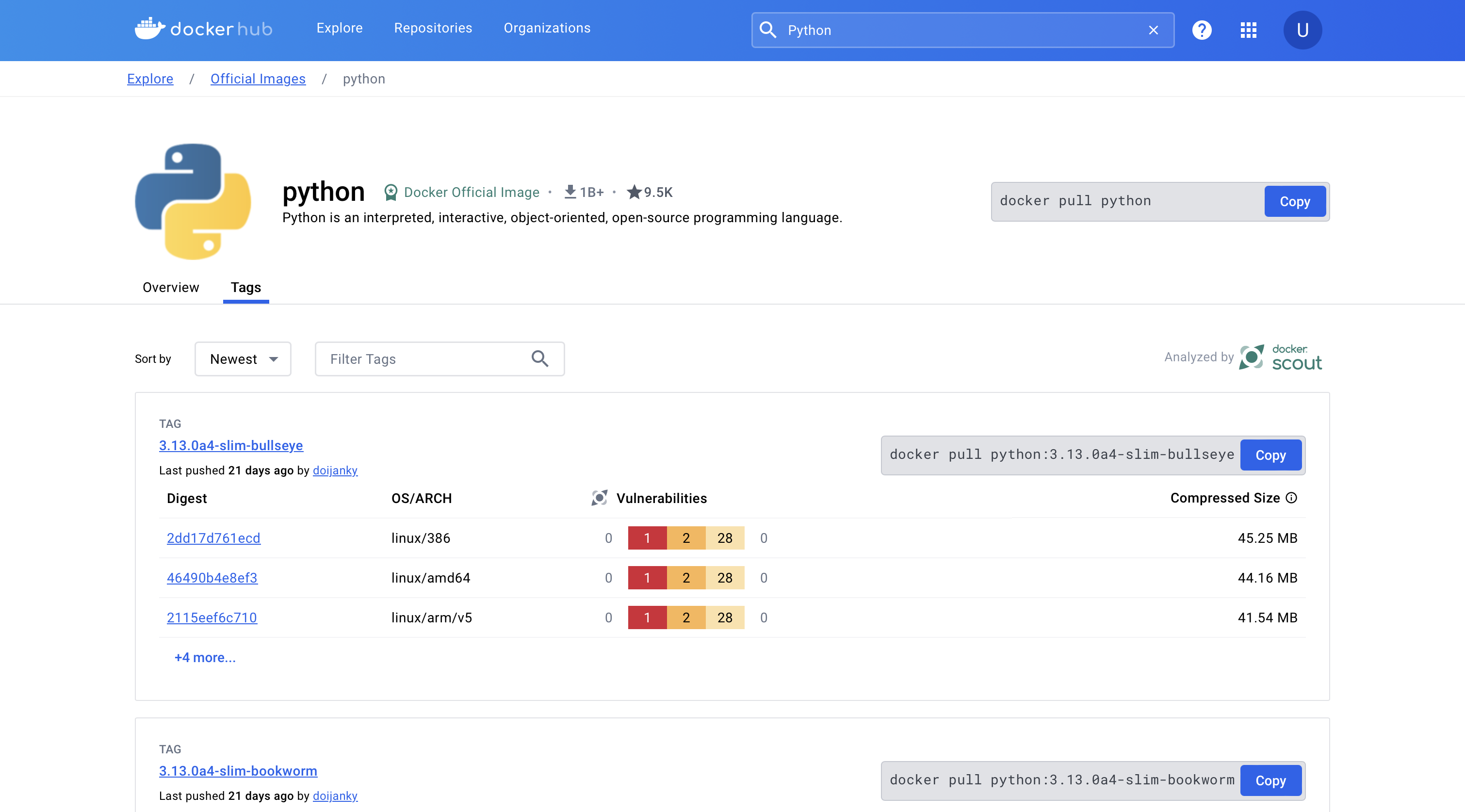The height and width of the screenshot is (812, 1465).
Task: Open digest 46490b4e8ef3
Action: tap(212, 578)
